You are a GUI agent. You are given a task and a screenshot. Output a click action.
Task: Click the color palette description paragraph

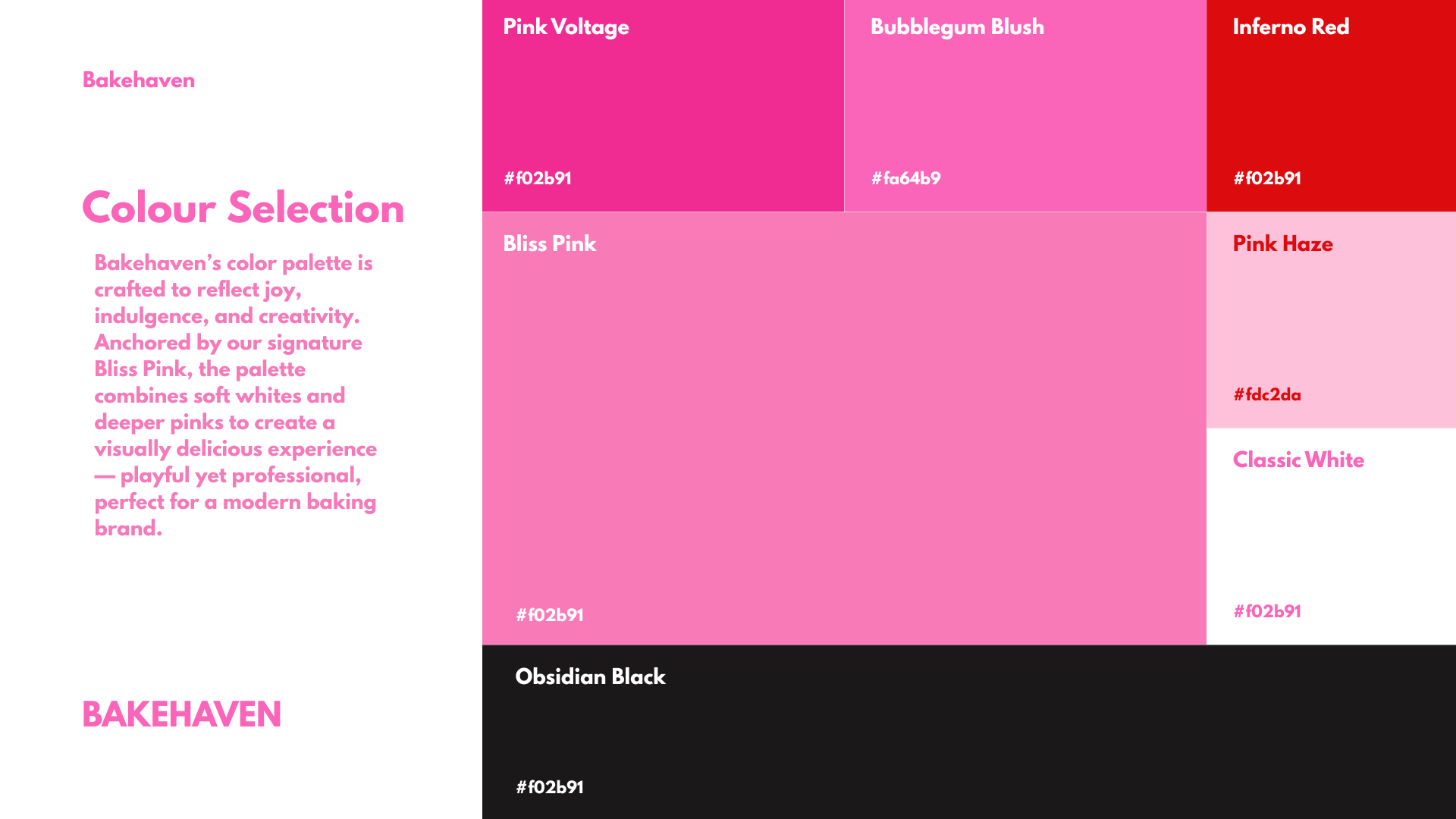coord(235,395)
